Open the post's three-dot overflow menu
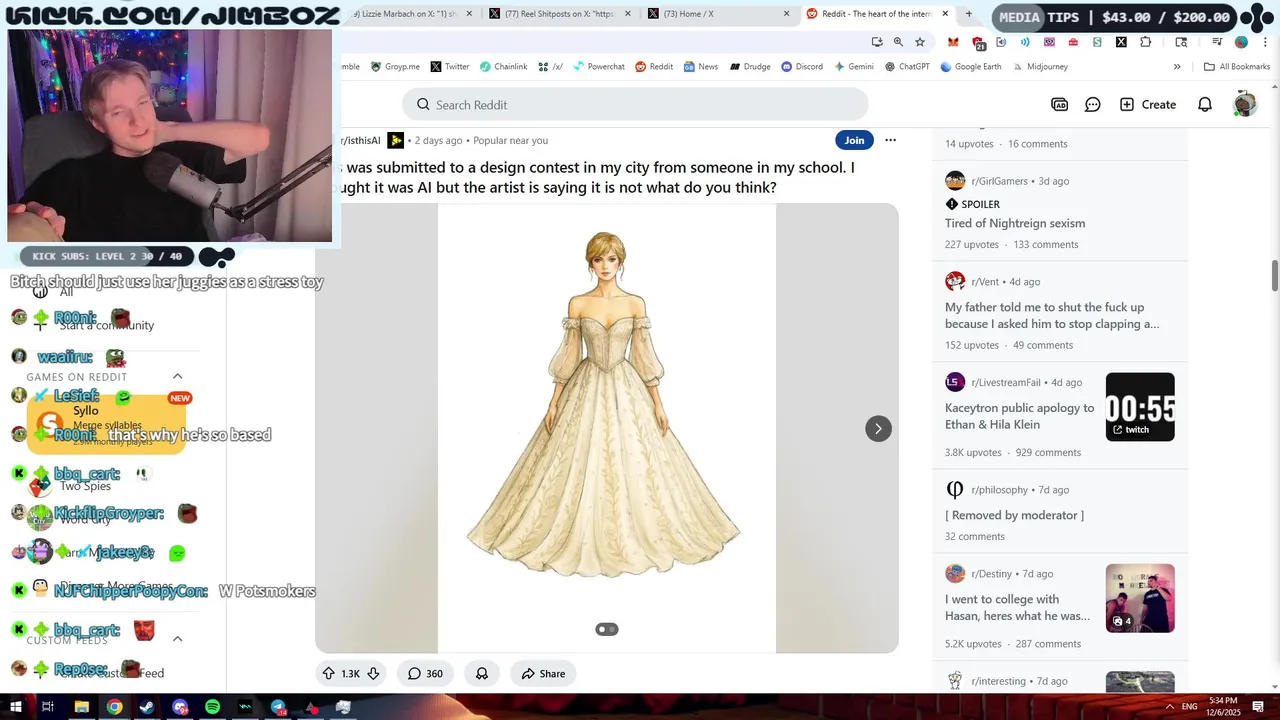 coord(890,140)
